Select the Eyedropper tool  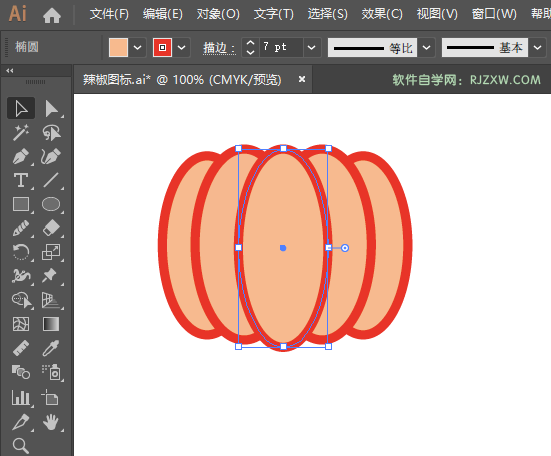tap(51, 348)
